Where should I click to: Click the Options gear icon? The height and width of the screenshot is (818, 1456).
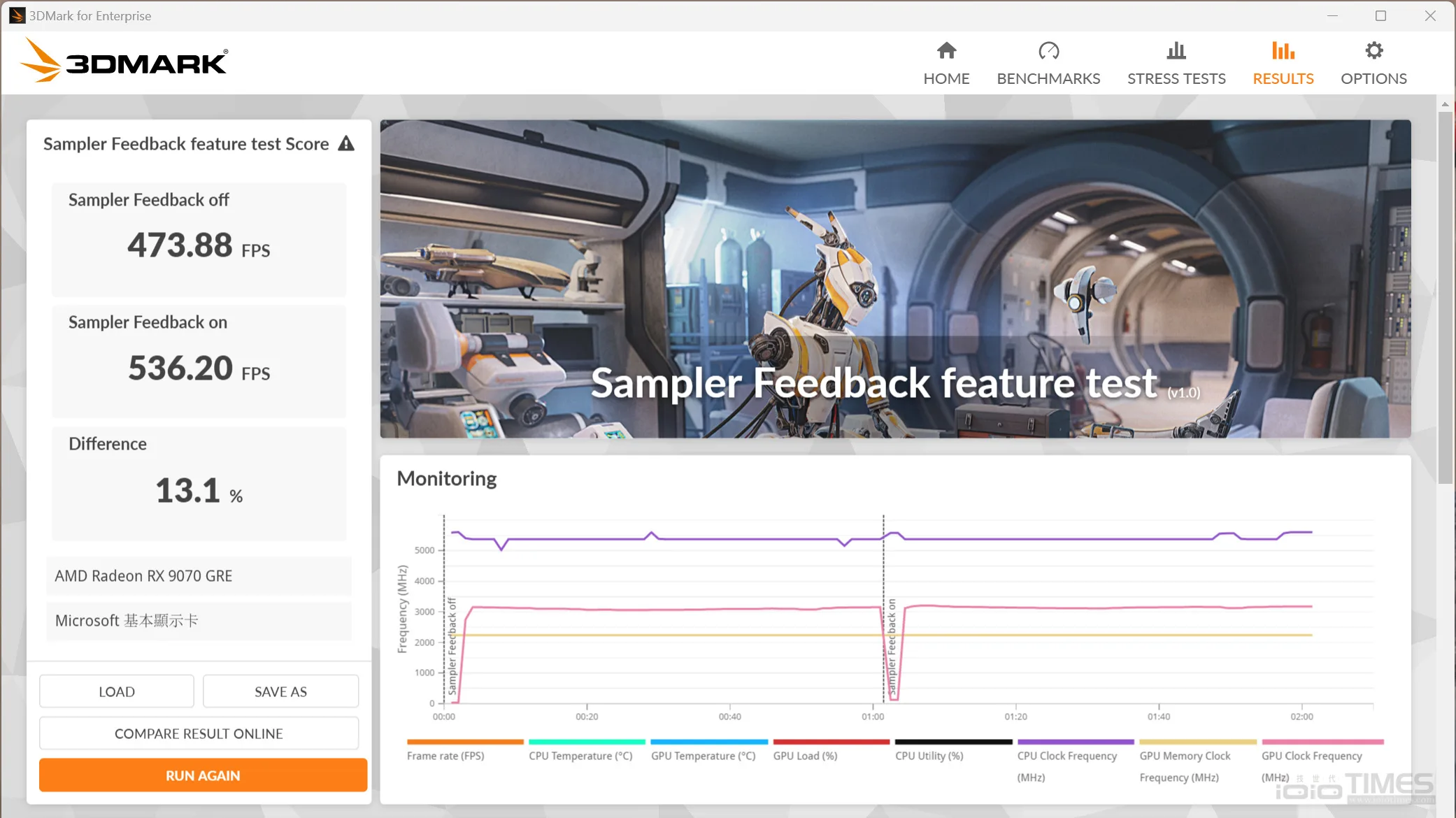click(1373, 50)
